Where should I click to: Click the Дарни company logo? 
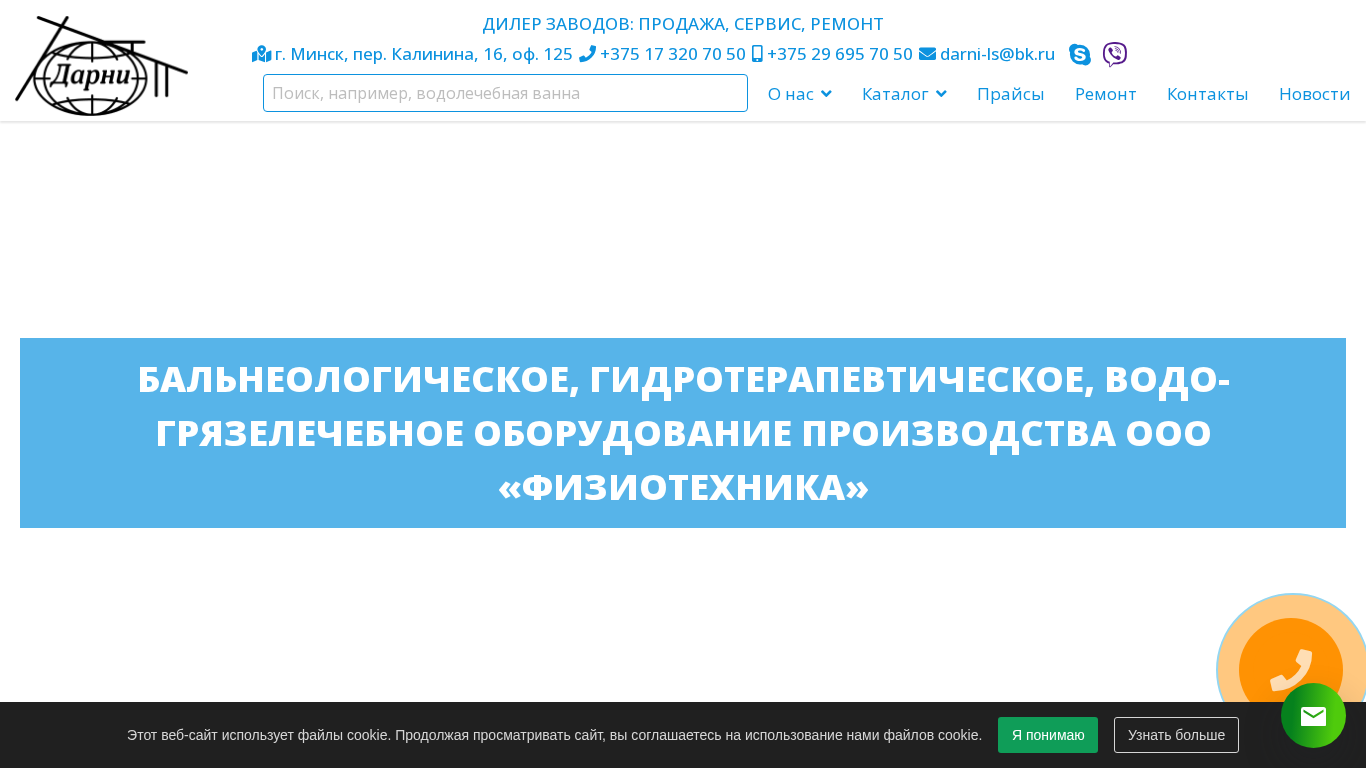click(x=101, y=66)
